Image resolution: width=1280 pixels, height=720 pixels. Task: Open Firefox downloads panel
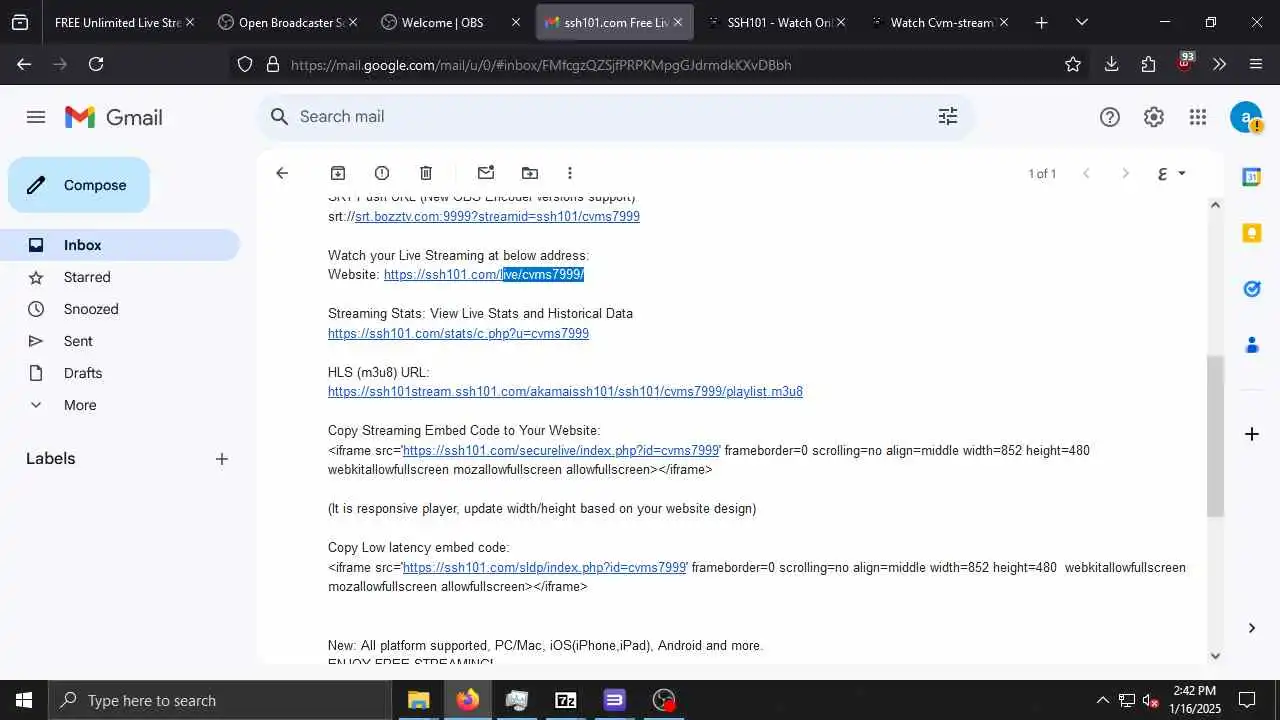(1111, 64)
